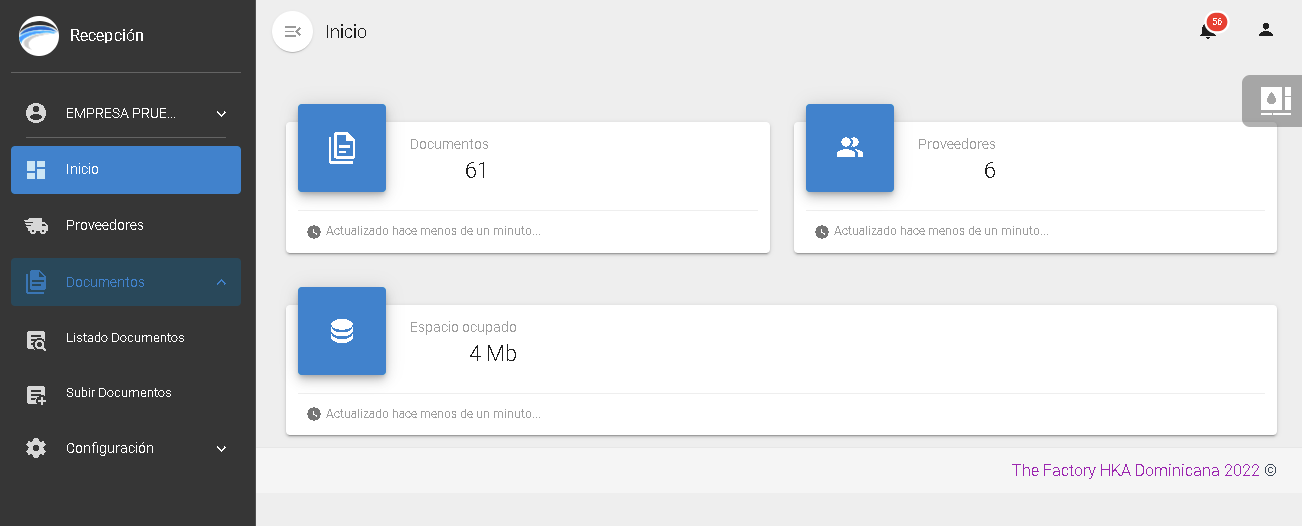The height and width of the screenshot is (526, 1302).
Task: Open Listado Documentos menu item
Action: pyautogui.click(x=125, y=338)
